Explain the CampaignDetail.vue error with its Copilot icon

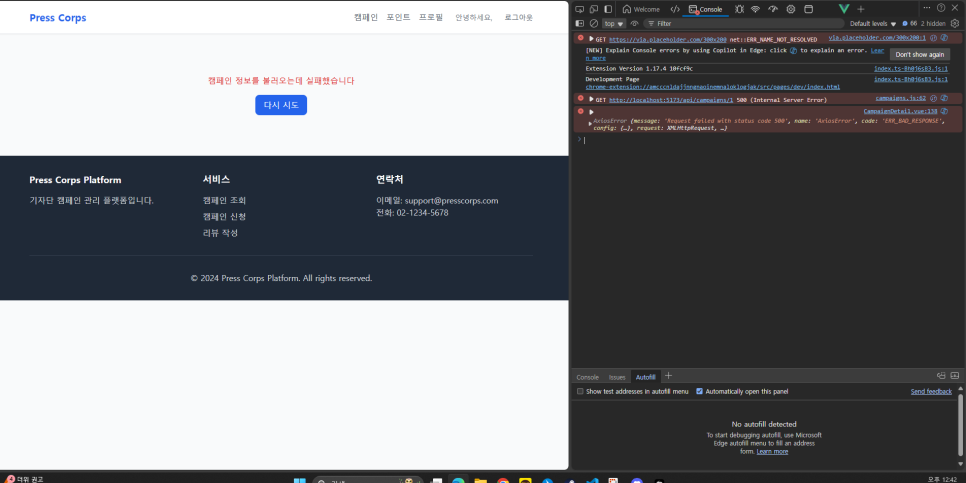(943, 112)
